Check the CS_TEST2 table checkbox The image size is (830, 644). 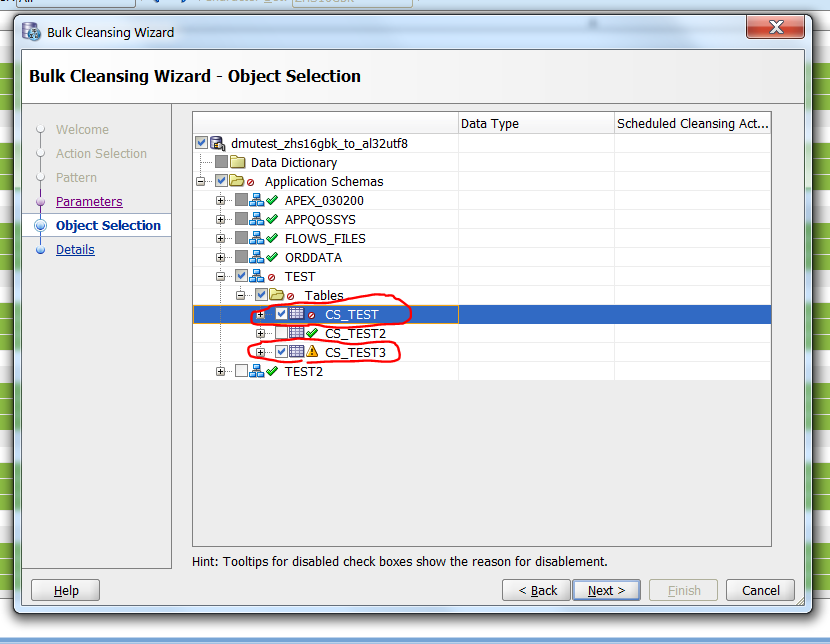point(281,333)
